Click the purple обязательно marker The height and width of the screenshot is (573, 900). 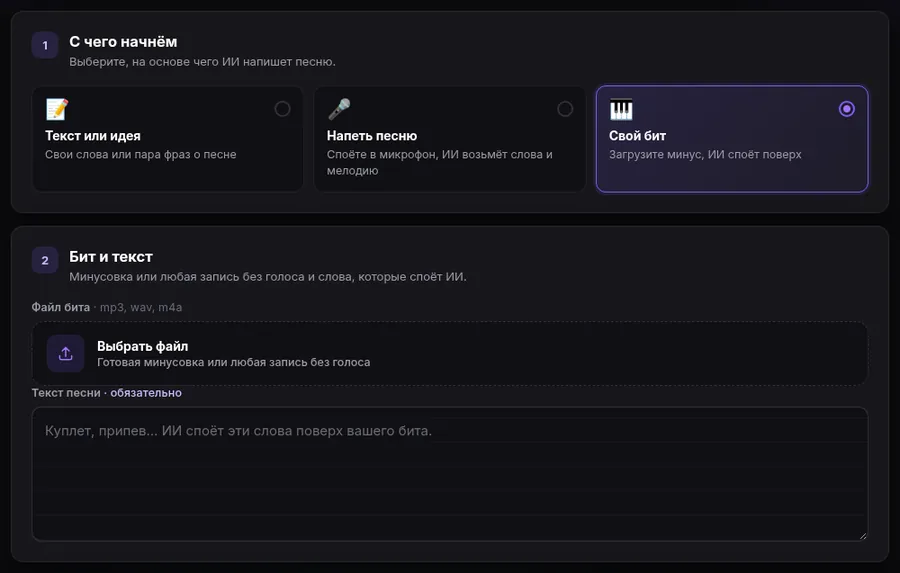click(x=146, y=393)
